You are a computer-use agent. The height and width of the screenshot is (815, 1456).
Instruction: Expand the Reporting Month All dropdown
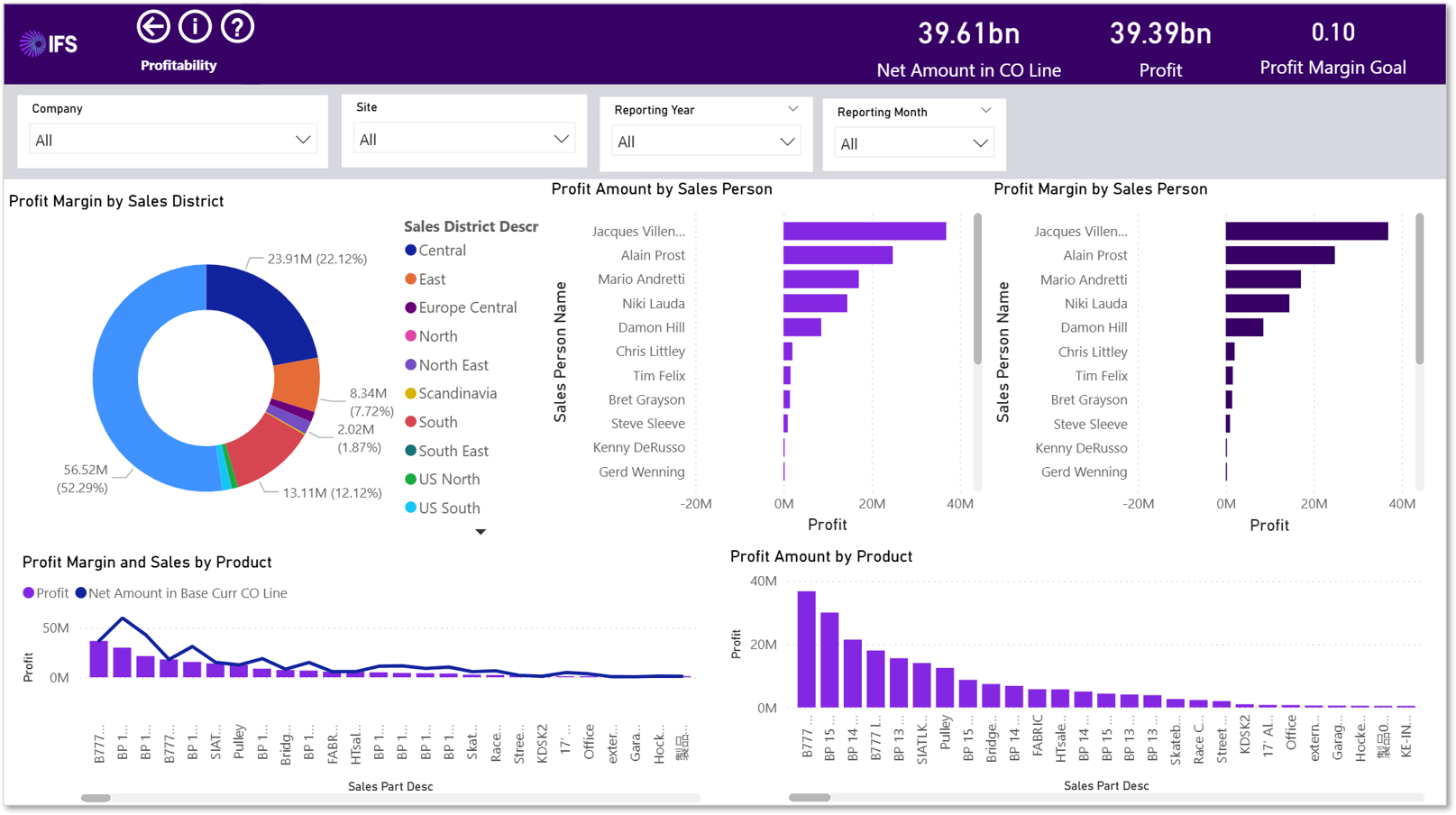[x=913, y=143]
